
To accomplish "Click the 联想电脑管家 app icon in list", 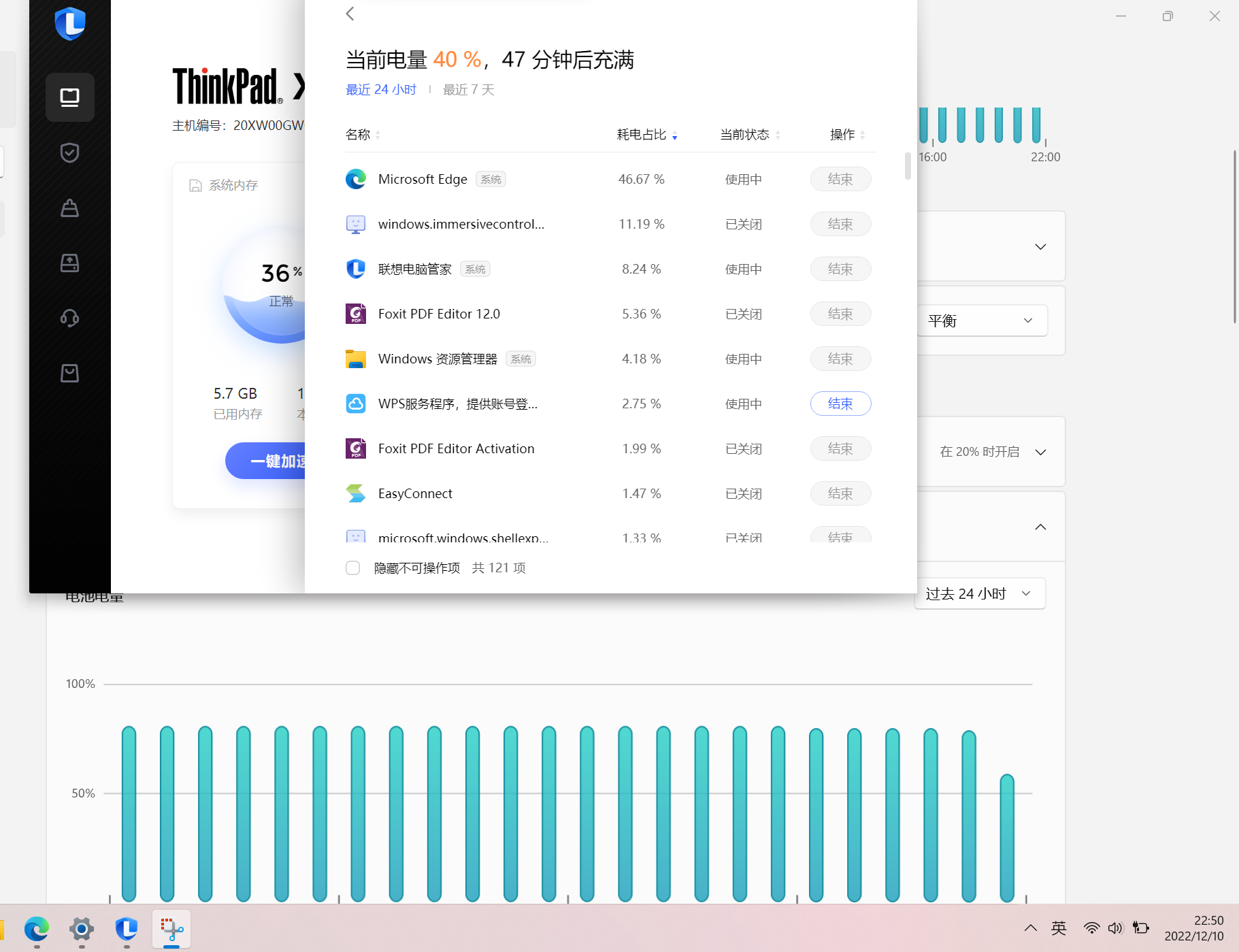I will (356, 269).
